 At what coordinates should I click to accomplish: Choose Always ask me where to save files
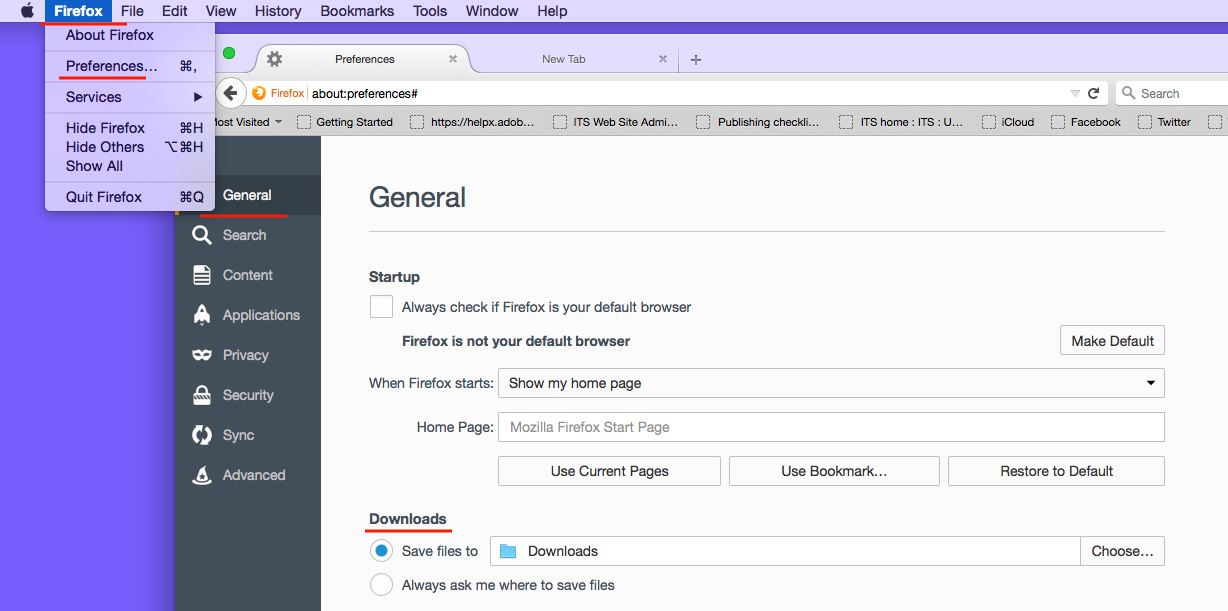[x=381, y=585]
